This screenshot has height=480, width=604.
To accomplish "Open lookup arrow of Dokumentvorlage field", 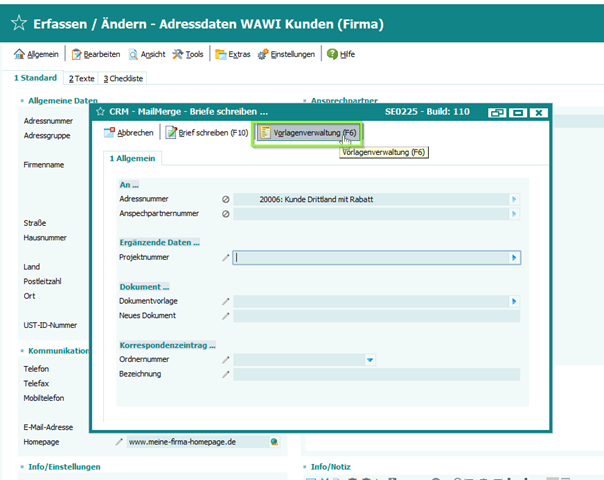I will coord(514,301).
